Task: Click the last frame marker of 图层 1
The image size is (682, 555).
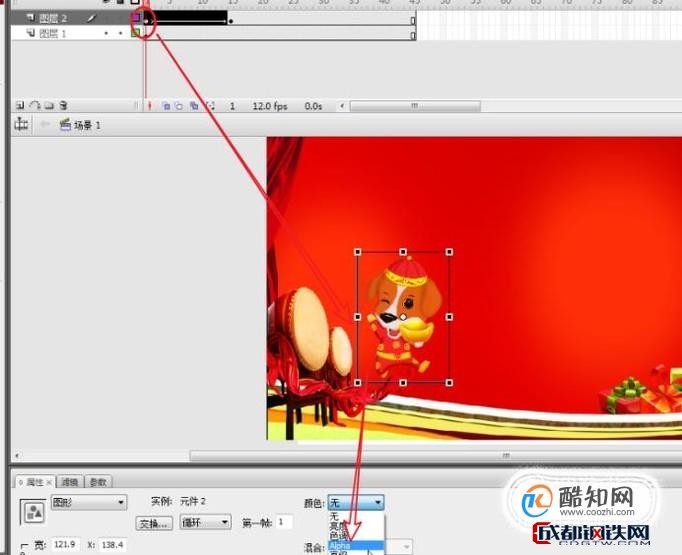Action: (413, 35)
